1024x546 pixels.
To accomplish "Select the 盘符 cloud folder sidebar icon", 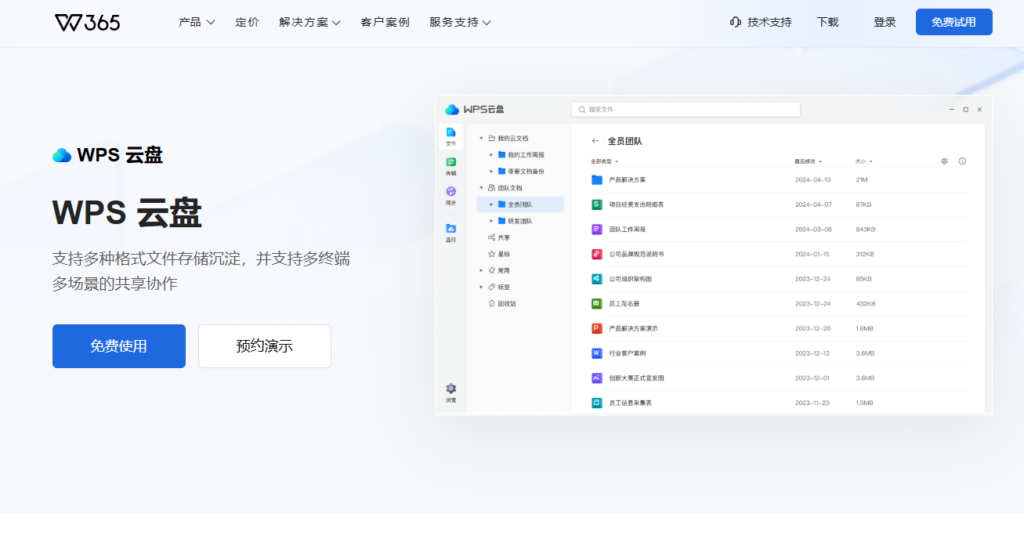I will (451, 233).
